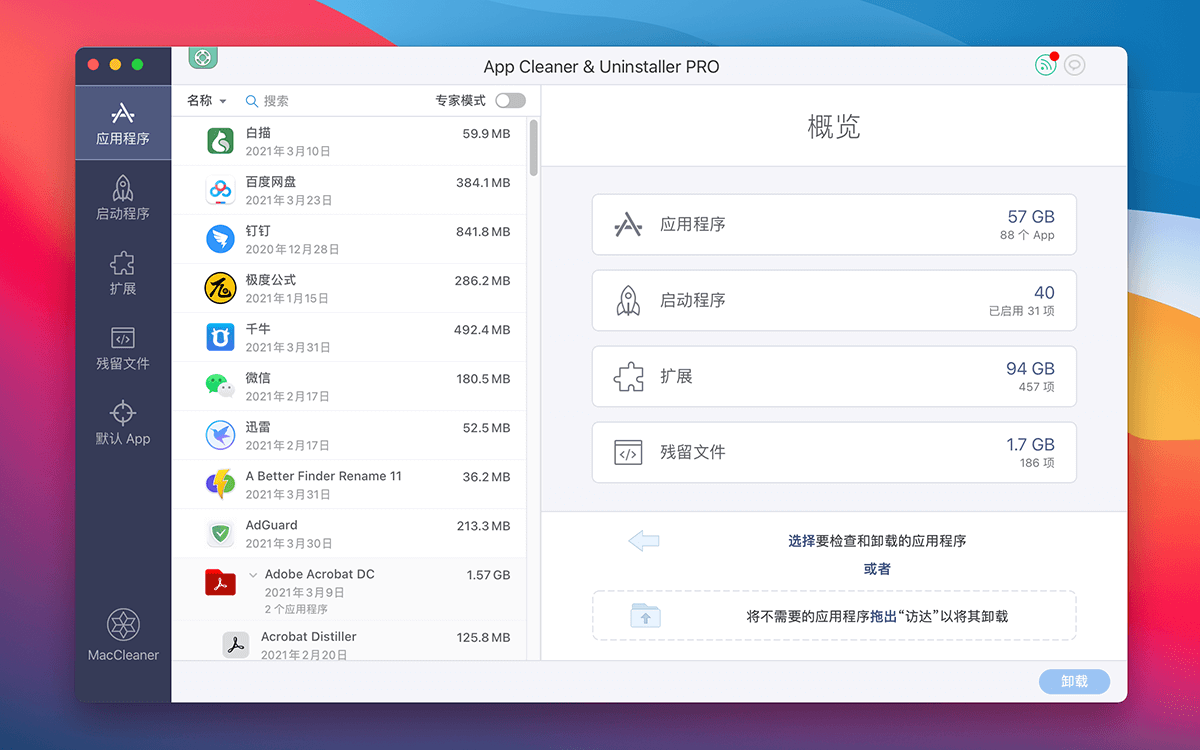Viewport: 1200px width, 750px height.
Task: Select the 极度公式 app icon
Action: (x=220, y=288)
